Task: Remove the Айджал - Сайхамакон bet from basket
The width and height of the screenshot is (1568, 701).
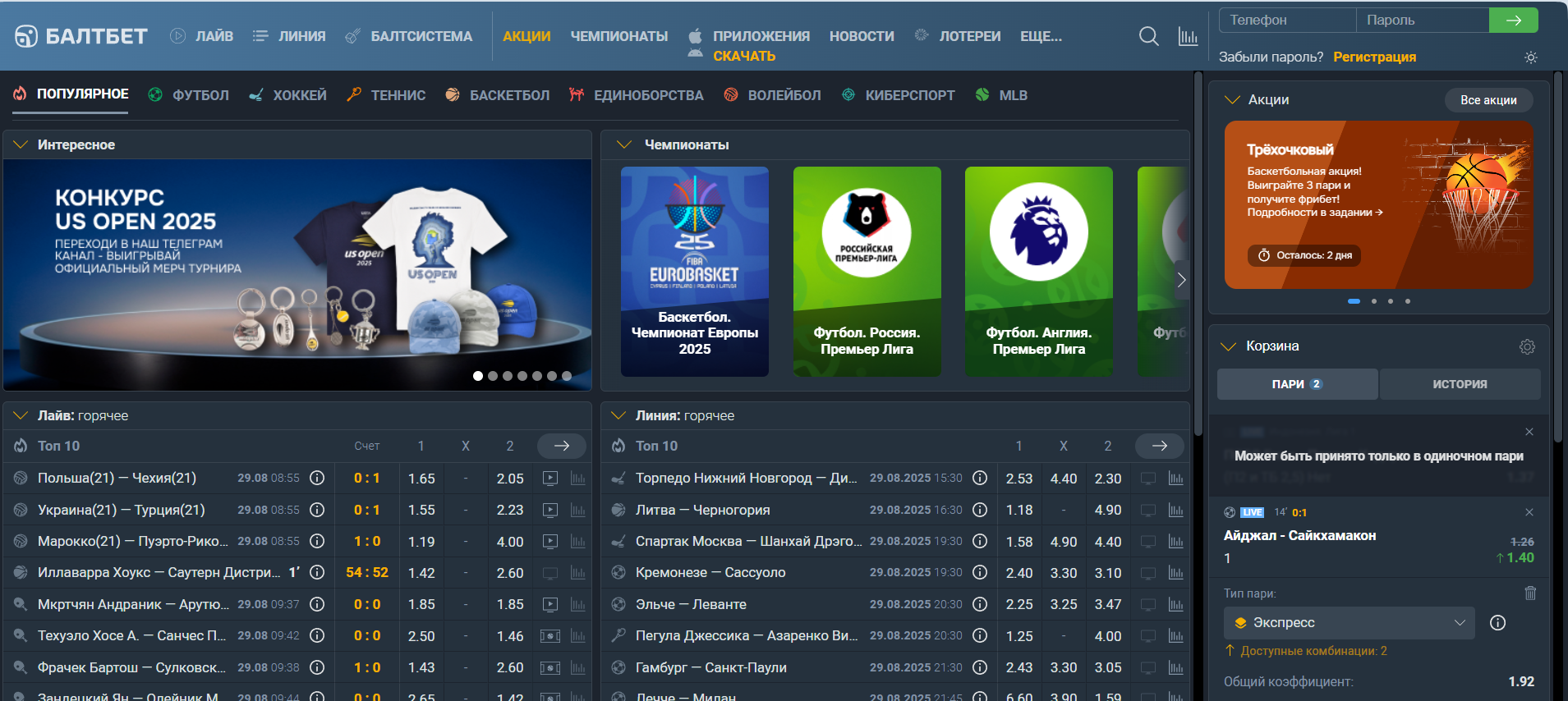Action: (1529, 512)
